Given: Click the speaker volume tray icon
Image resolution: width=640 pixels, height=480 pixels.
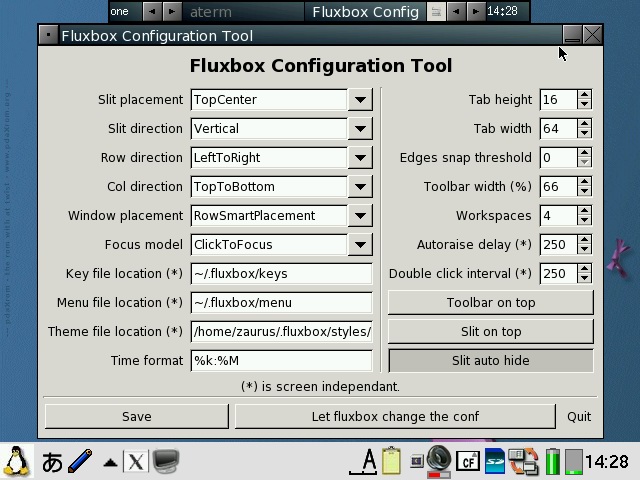Looking at the screenshot, I should pyautogui.click(x=438, y=460).
